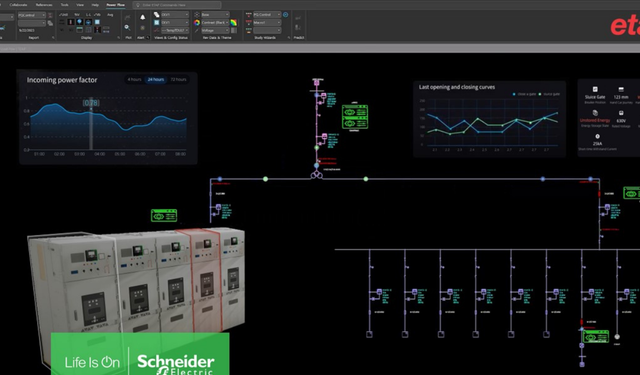The width and height of the screenshot is (640, 375).
Task: Click the Plot magnifier icon
Action: [127, 27]
